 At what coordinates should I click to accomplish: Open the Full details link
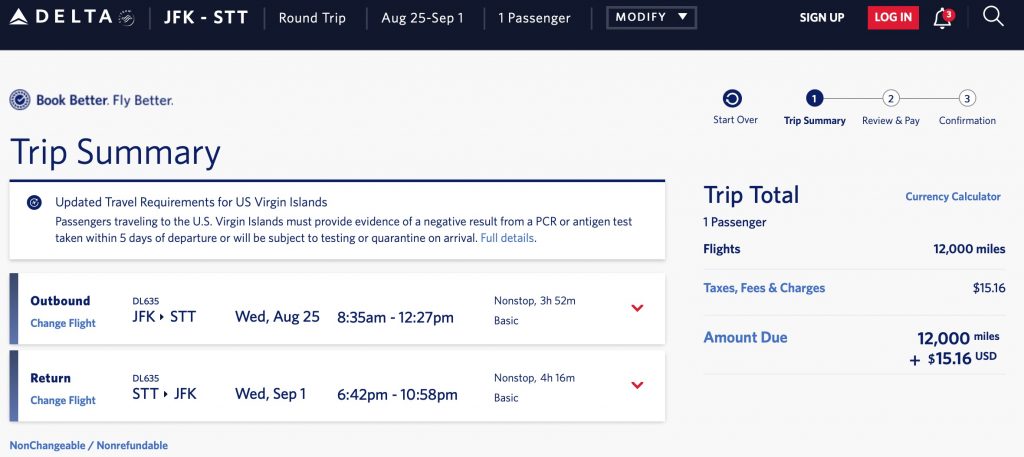(x=507, y=238)
